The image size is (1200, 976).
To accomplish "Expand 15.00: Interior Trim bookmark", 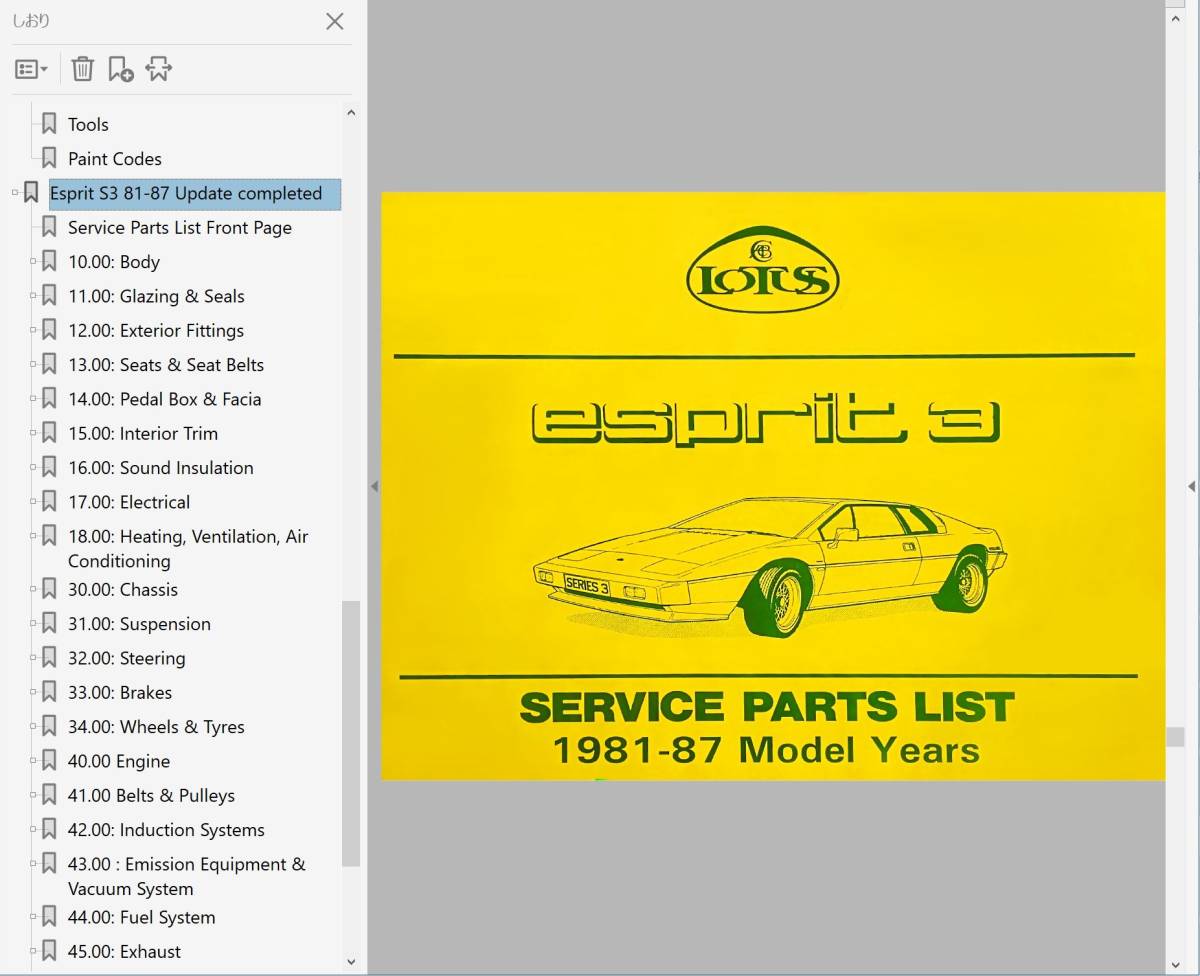I will click(33, 434).
